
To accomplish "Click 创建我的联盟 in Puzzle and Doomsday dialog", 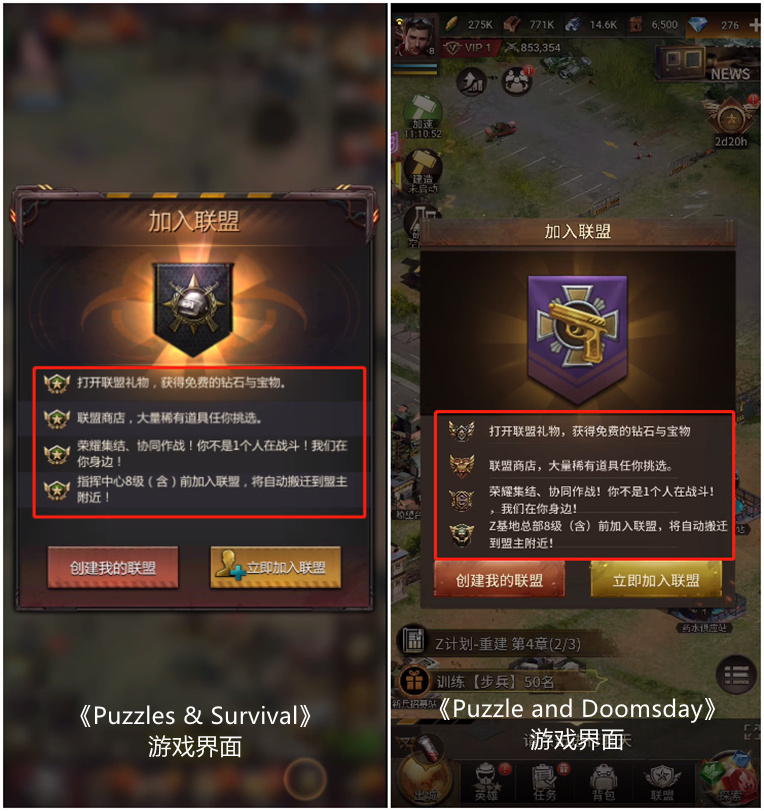I will click(x=499, y=580).
